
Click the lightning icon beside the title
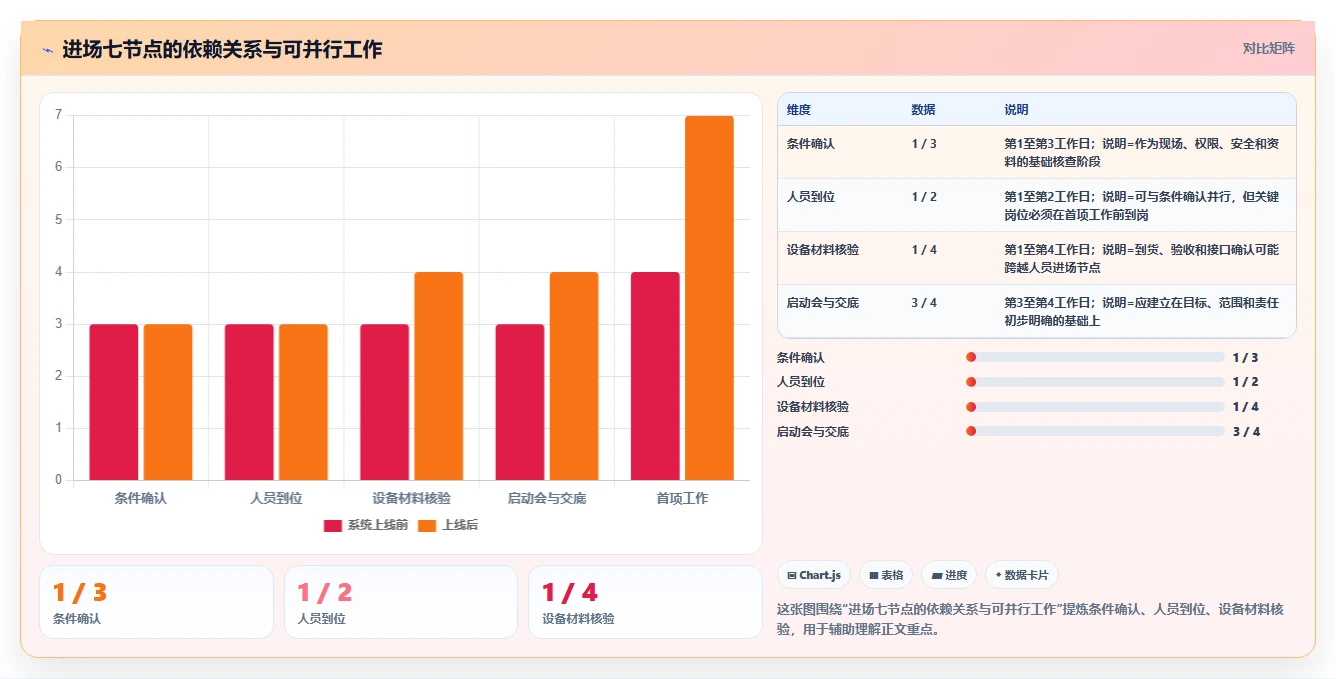(47, 50)
